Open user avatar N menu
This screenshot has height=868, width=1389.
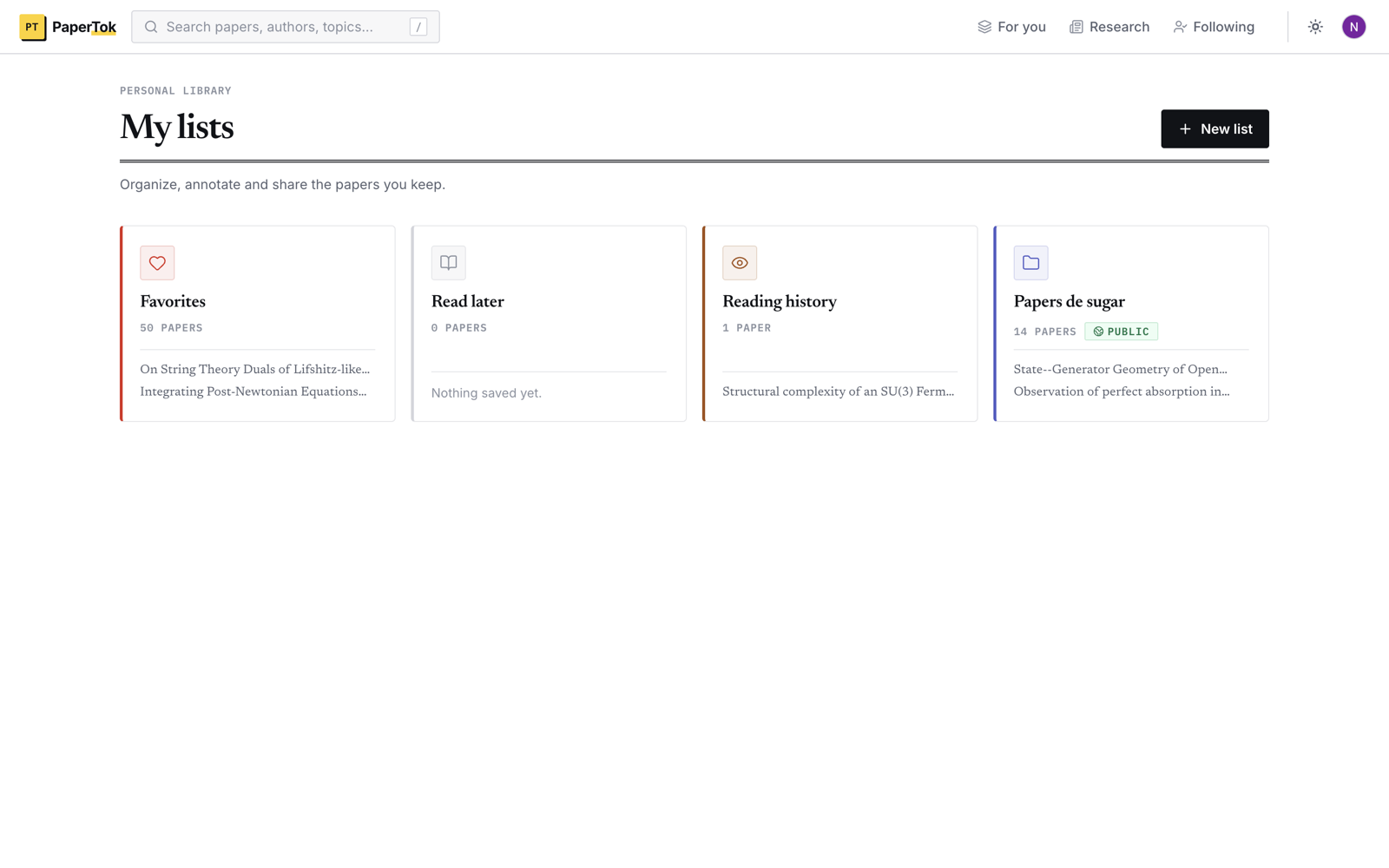(x=1353, y=27)
